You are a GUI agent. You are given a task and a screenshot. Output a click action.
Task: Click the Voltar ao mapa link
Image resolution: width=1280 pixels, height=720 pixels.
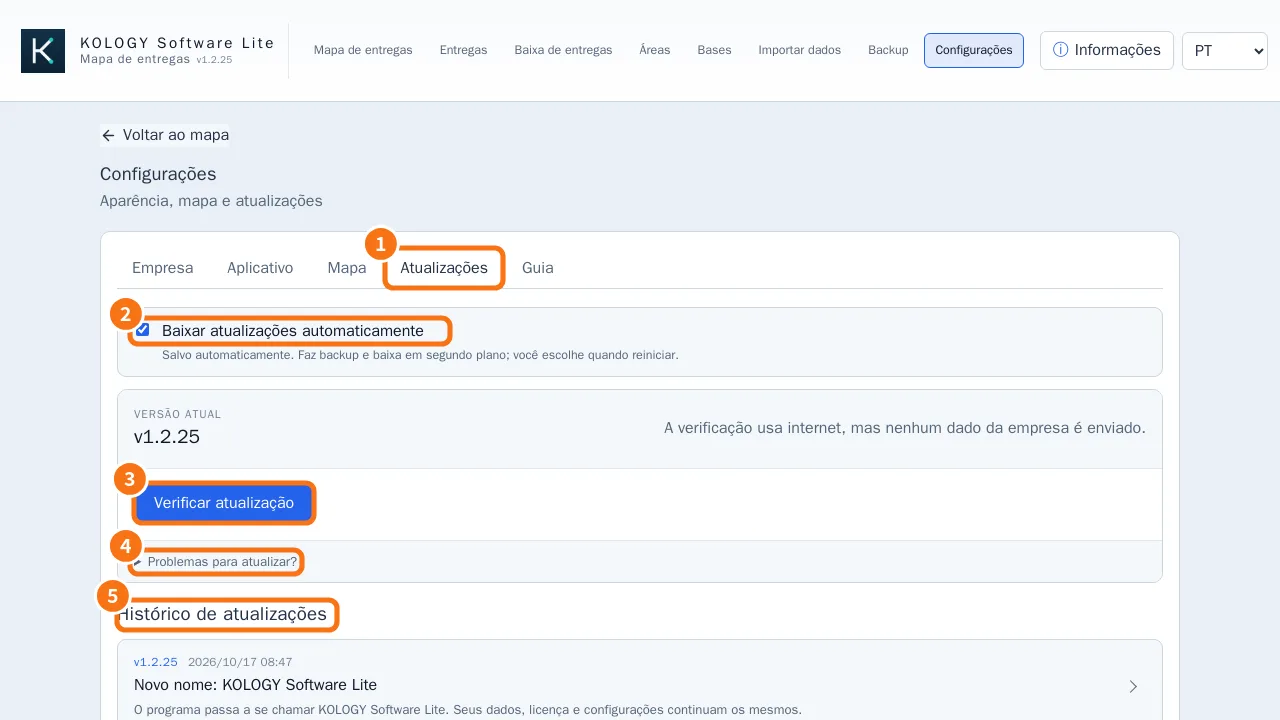(x=165, y=135)
